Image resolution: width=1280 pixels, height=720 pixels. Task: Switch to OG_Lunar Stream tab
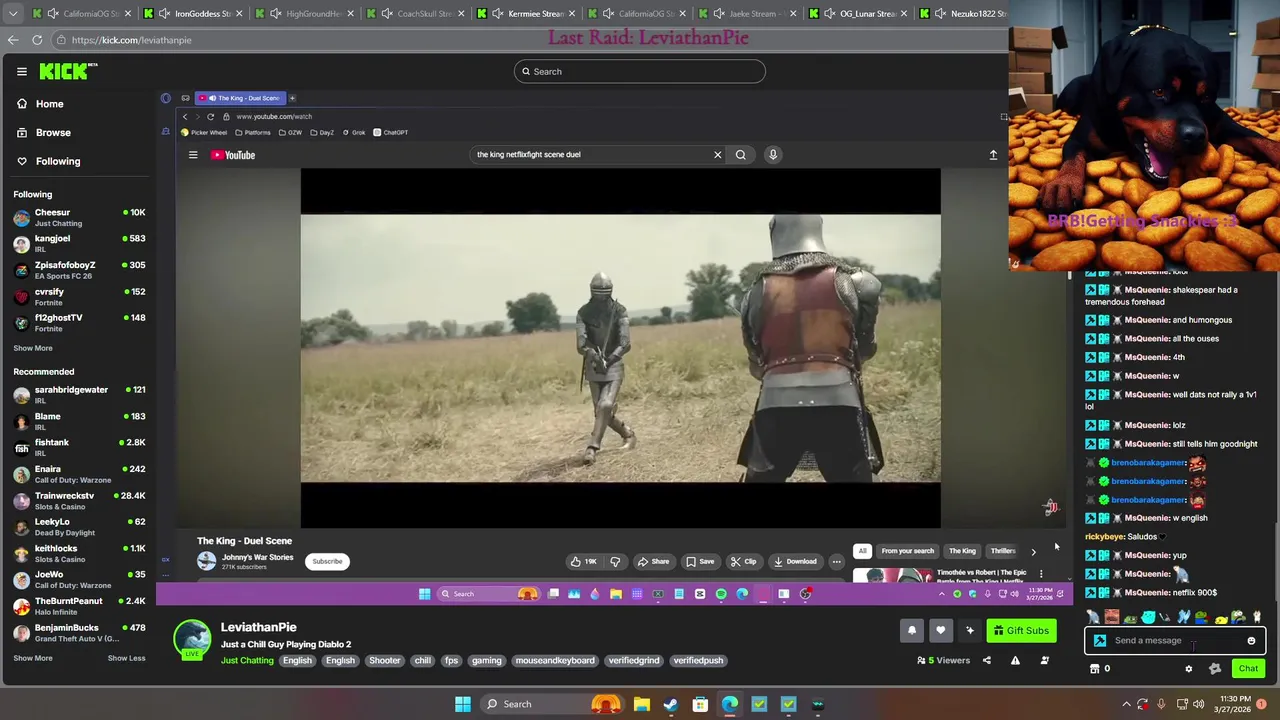859,14
